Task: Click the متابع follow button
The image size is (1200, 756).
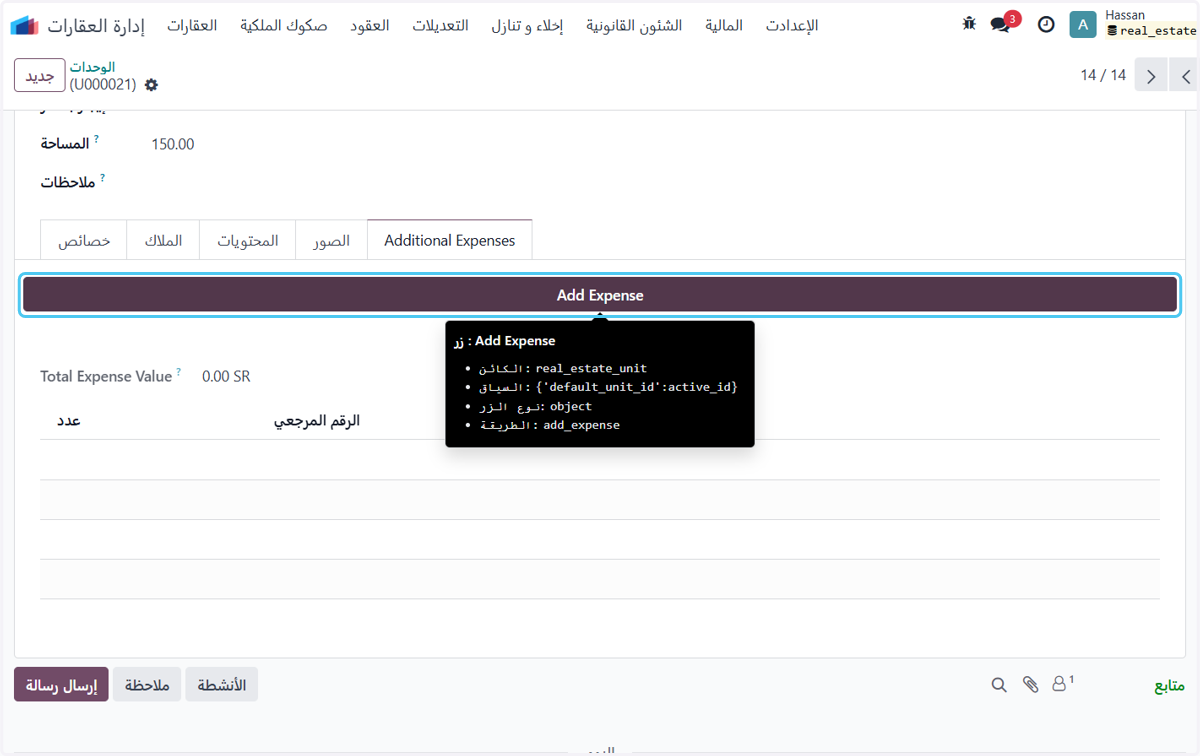Action: pyautogui.click(x=1169, y=685)
